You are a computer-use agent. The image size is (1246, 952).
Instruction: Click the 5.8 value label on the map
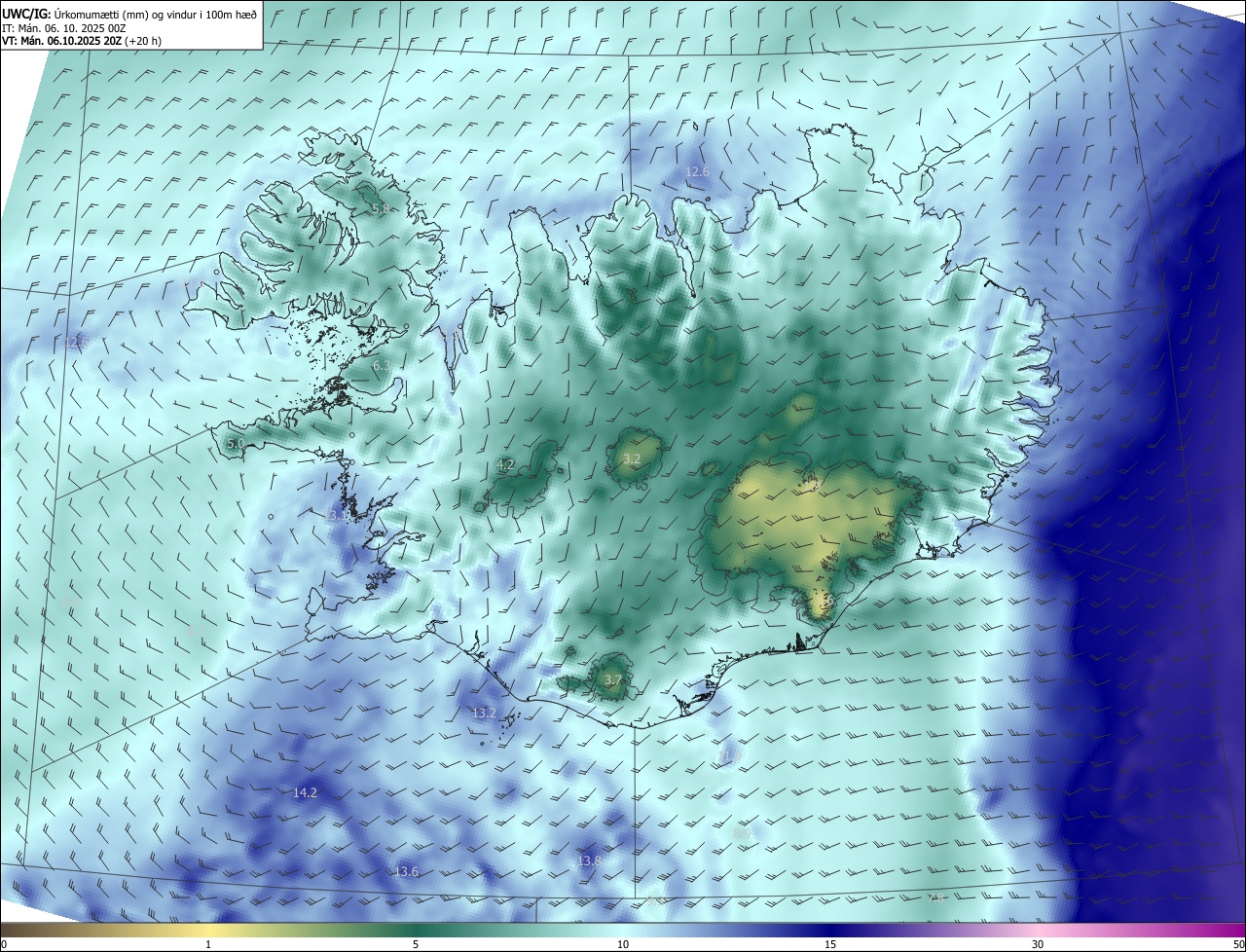(381, 208)
